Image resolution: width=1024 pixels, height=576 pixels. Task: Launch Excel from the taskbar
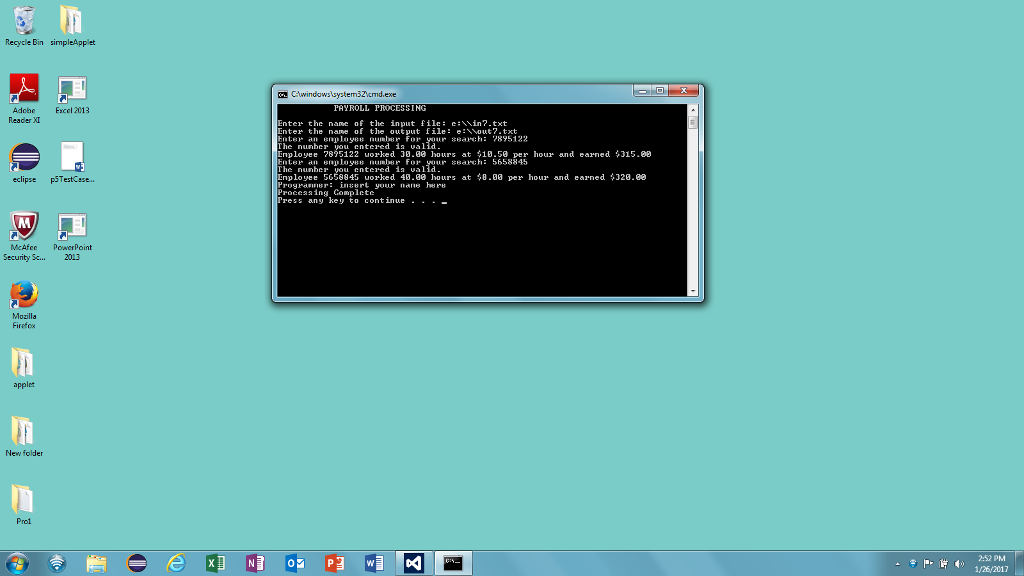(215, 563)
